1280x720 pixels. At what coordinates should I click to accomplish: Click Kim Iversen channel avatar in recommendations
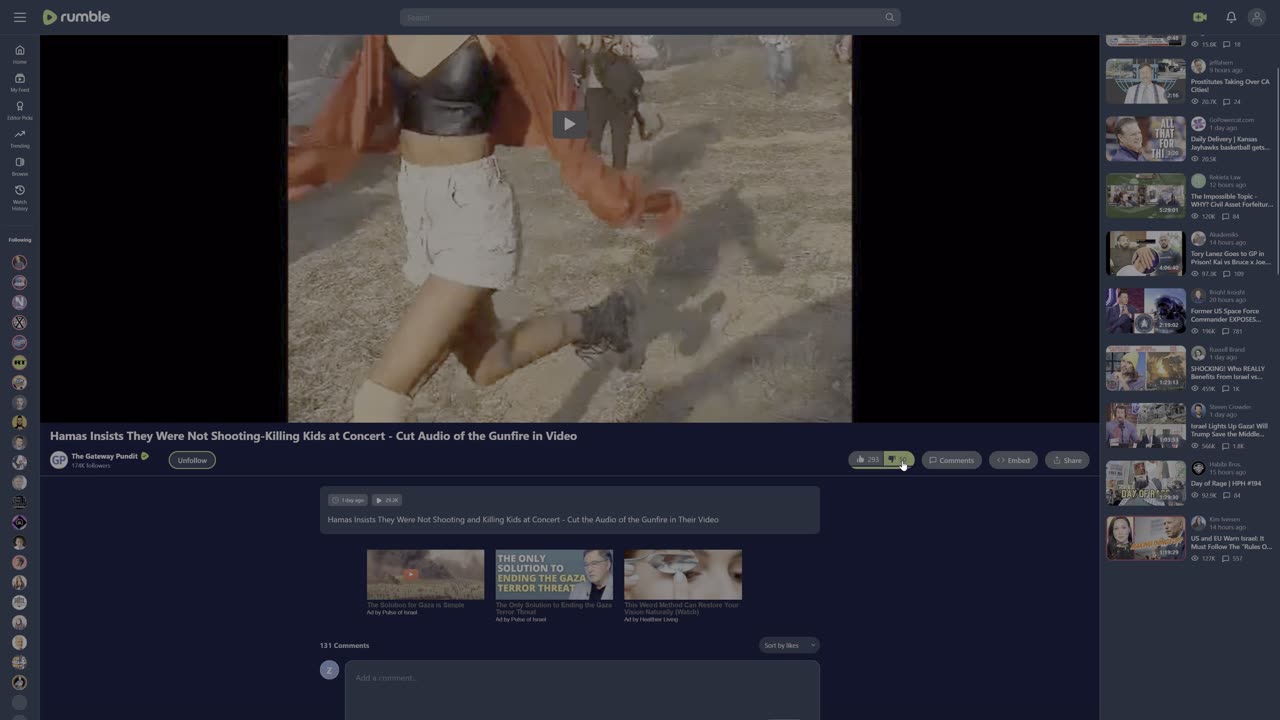(1198, 523)
